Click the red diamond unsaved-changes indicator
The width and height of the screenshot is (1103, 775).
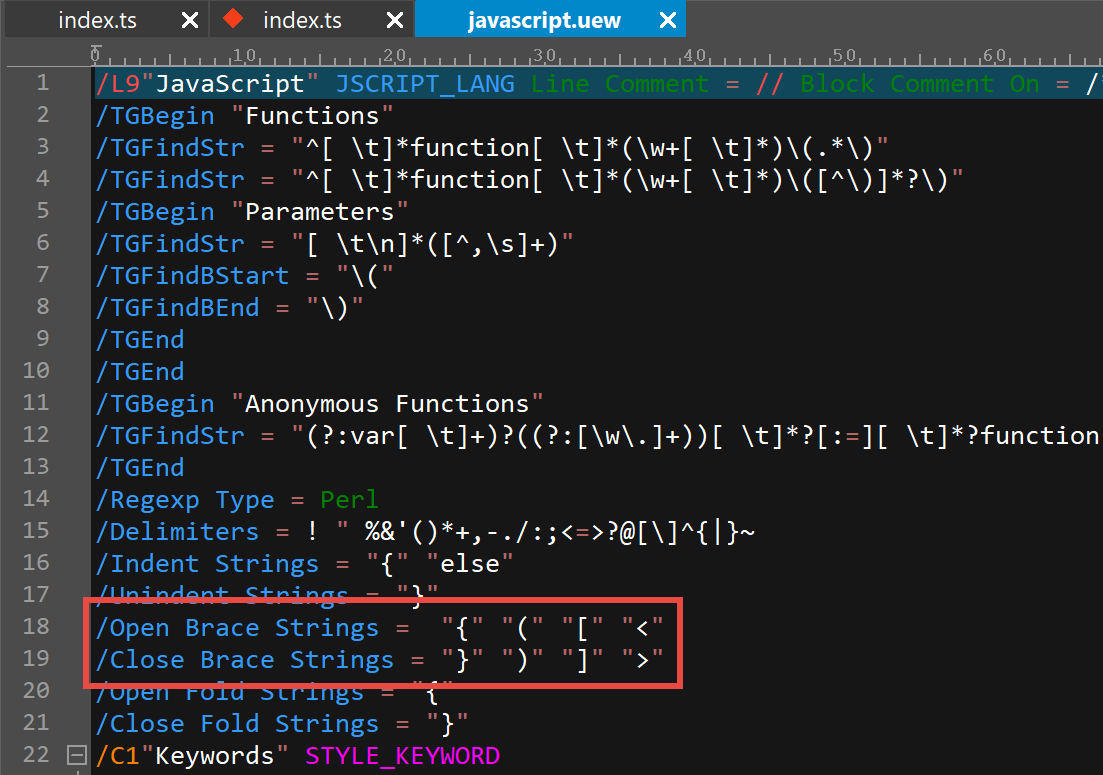click(233, 18)
